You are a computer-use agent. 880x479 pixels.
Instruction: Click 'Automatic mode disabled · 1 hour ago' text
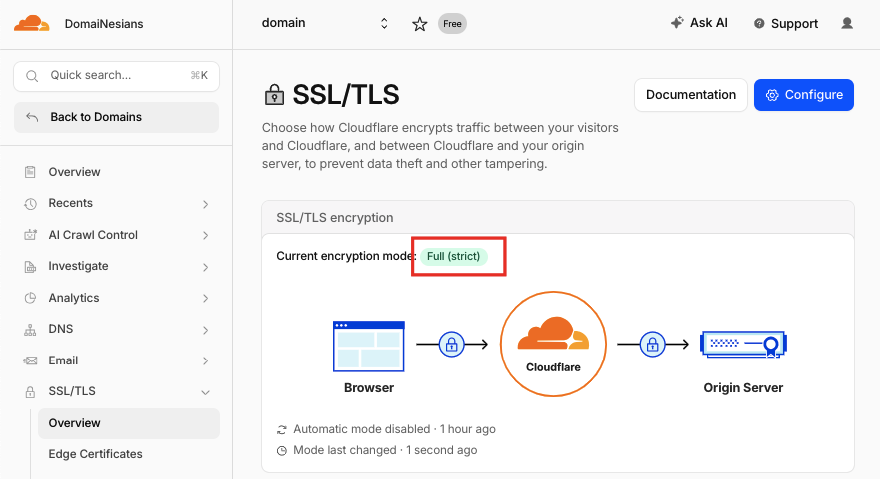[x=394, y=429]
